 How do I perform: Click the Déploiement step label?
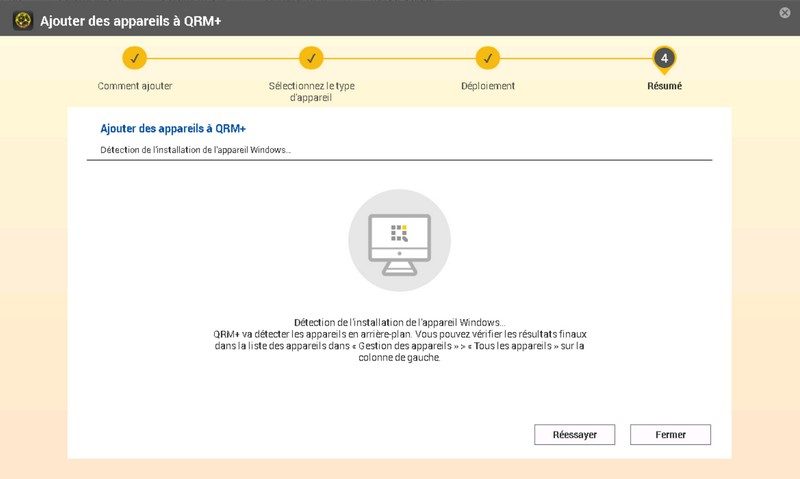488,86
